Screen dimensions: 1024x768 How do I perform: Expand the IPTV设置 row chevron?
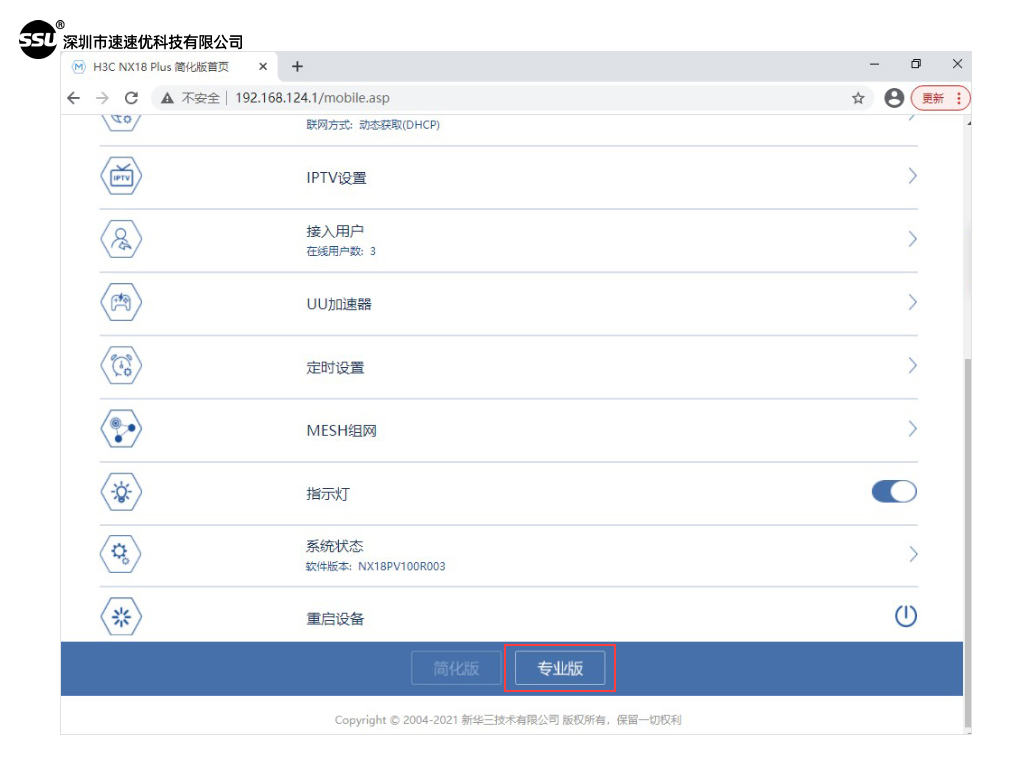coord(912,176)
